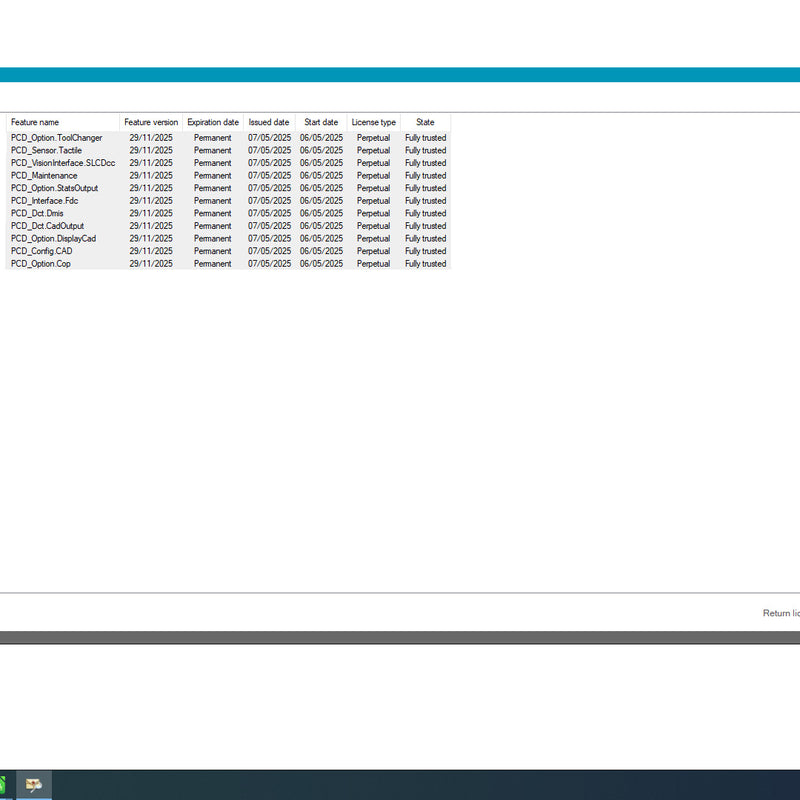Select the PCD_Option.StatsOutput row

point(55,188)
